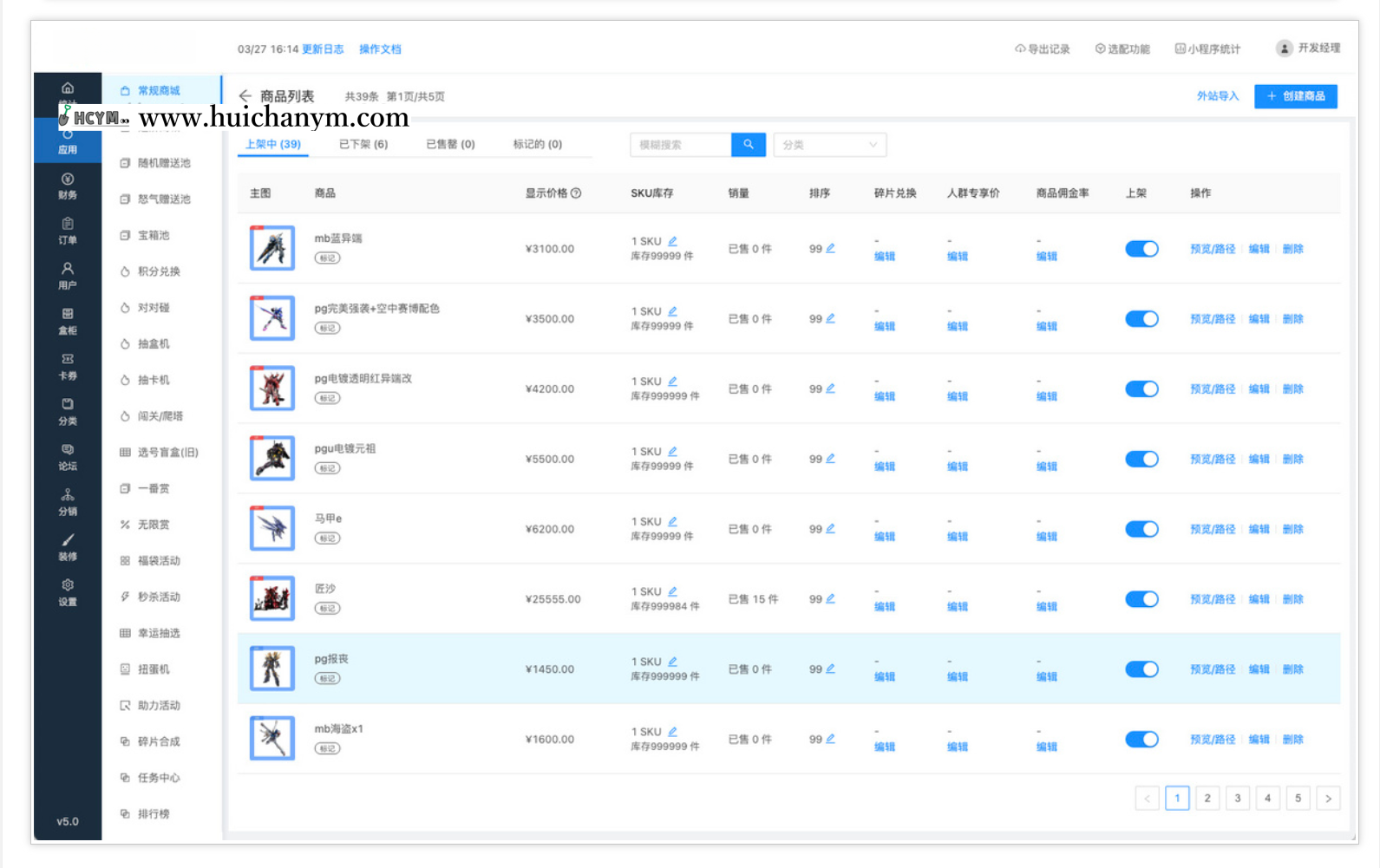Screen dimensions: 1380x868
Task: Open the 开发经理 user account menu
Action: click(x=1308, y=49)
